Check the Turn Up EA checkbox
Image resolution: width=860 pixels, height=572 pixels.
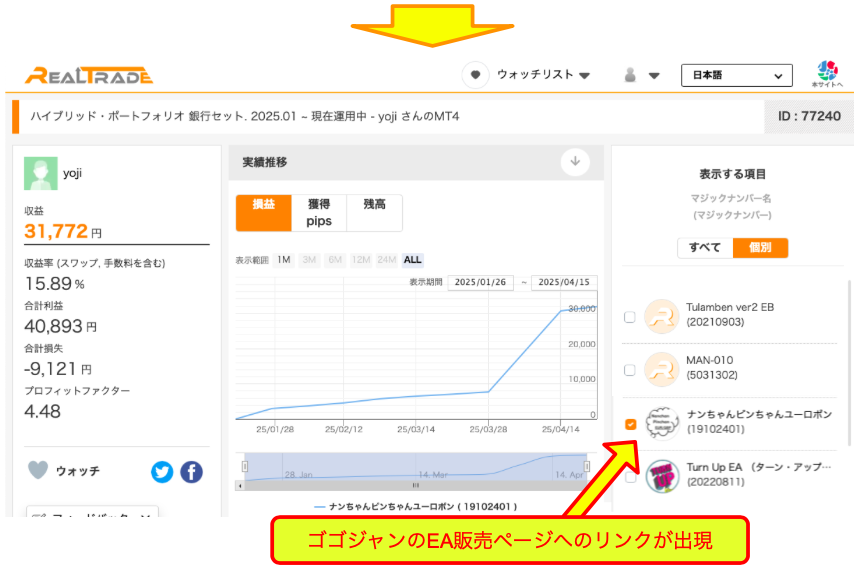point(631,477)
